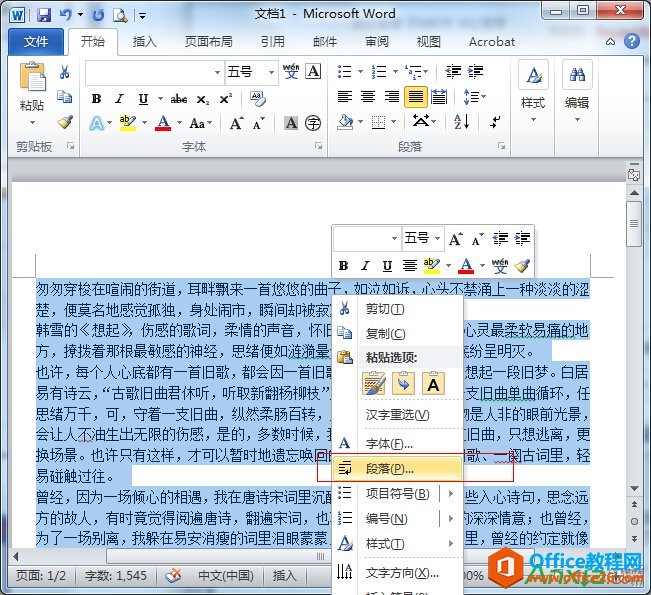This screenshot has height=595, width=651.
Task: Click the Enclose Characters icon
Action: (313, 123)
